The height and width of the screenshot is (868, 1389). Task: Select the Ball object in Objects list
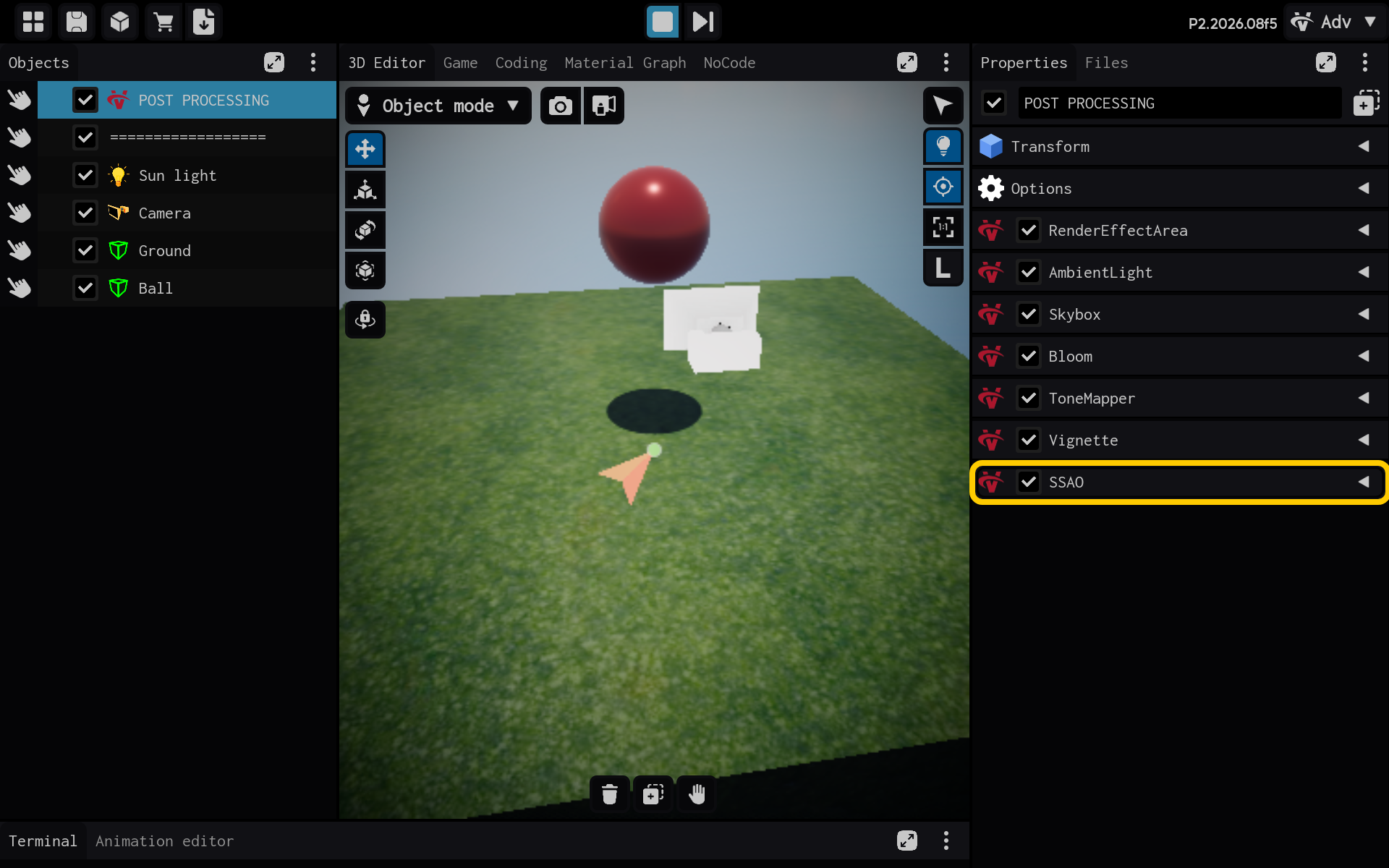[187, 288]
